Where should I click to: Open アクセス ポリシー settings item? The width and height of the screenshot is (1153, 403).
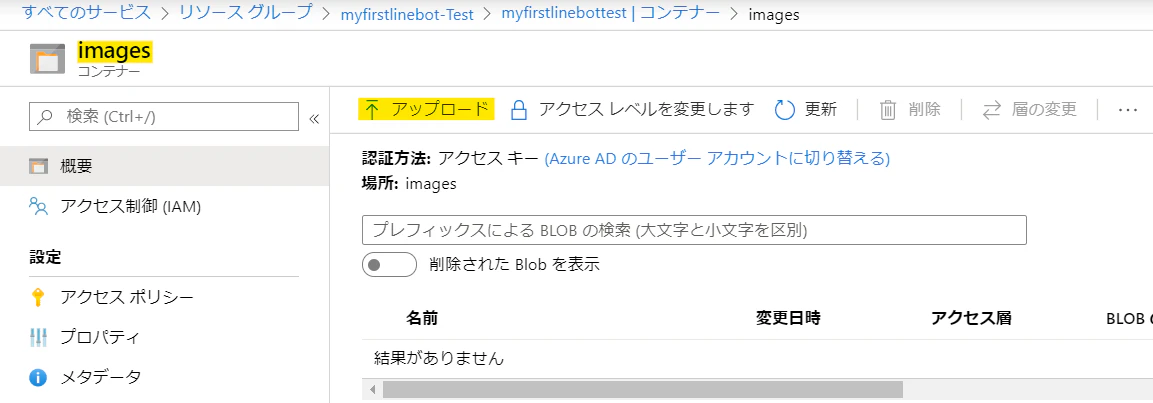point(165,298)
